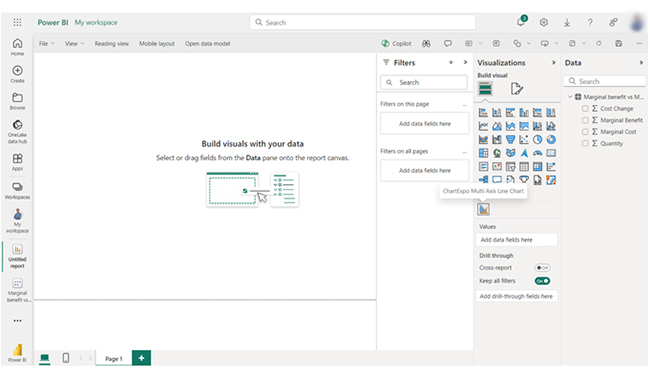This screenshot has width=650, height=378.
Task: Open the app launcher grid icon
Action: point(17,22)
